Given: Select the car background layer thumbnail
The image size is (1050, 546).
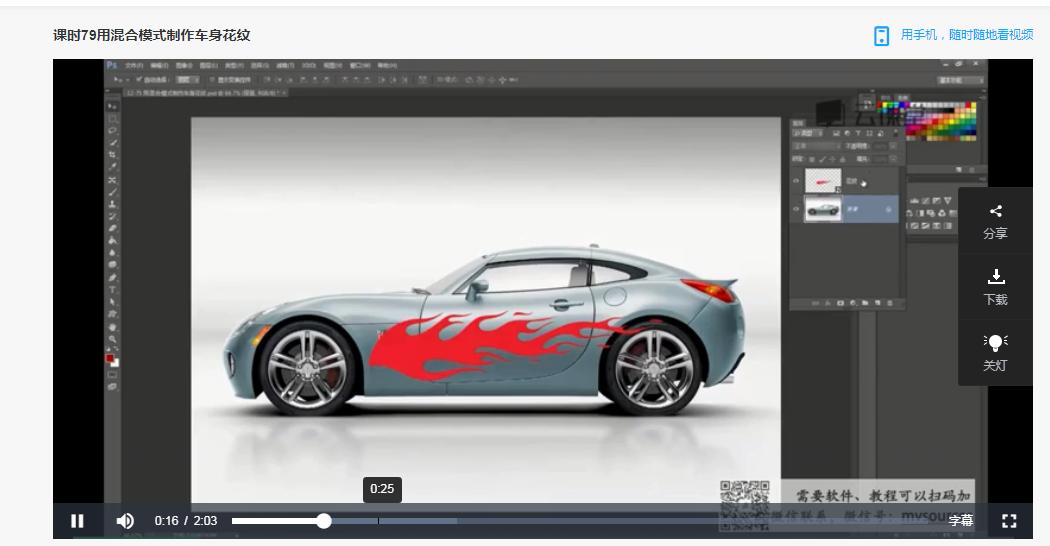Looking at the screenshot, I should point(823,209).
